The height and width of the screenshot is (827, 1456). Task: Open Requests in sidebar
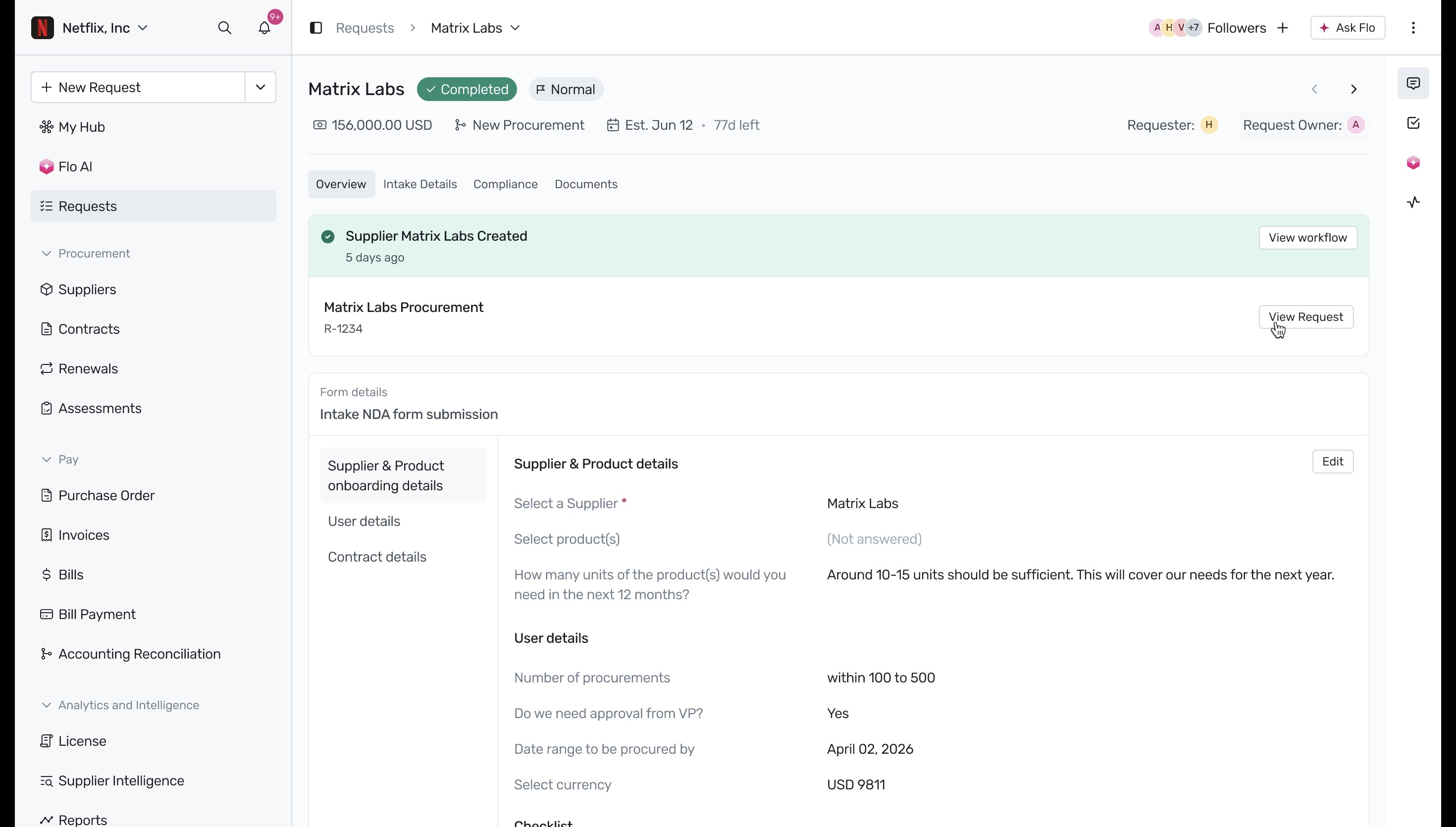tap(154, 206)
